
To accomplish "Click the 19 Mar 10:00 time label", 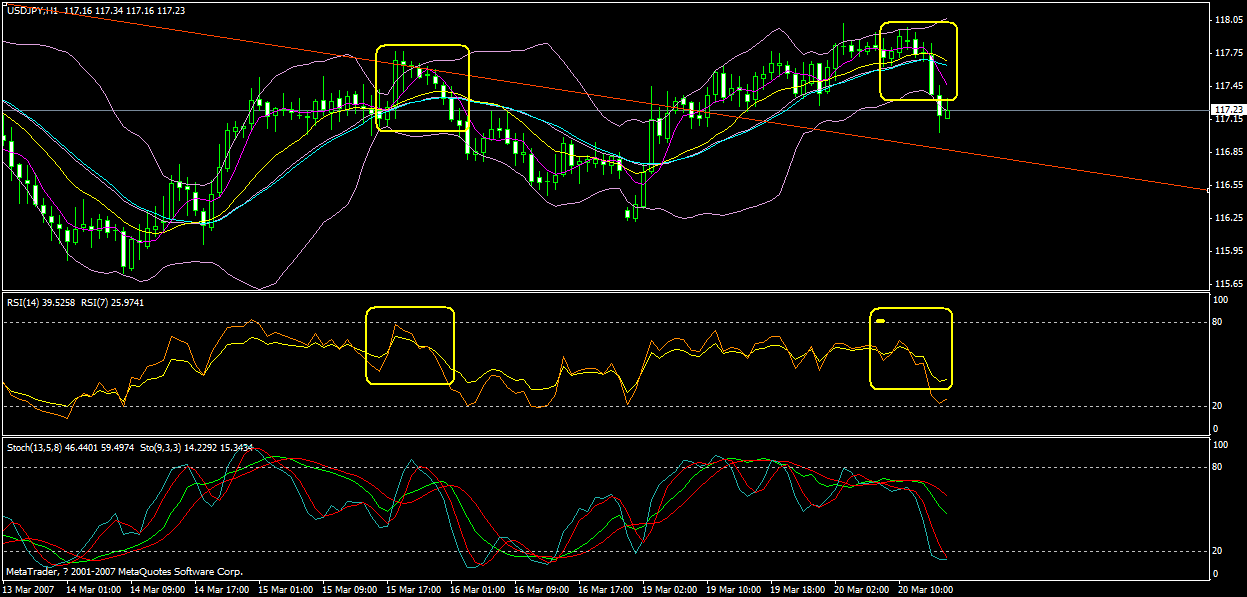I will pos(733,590).
